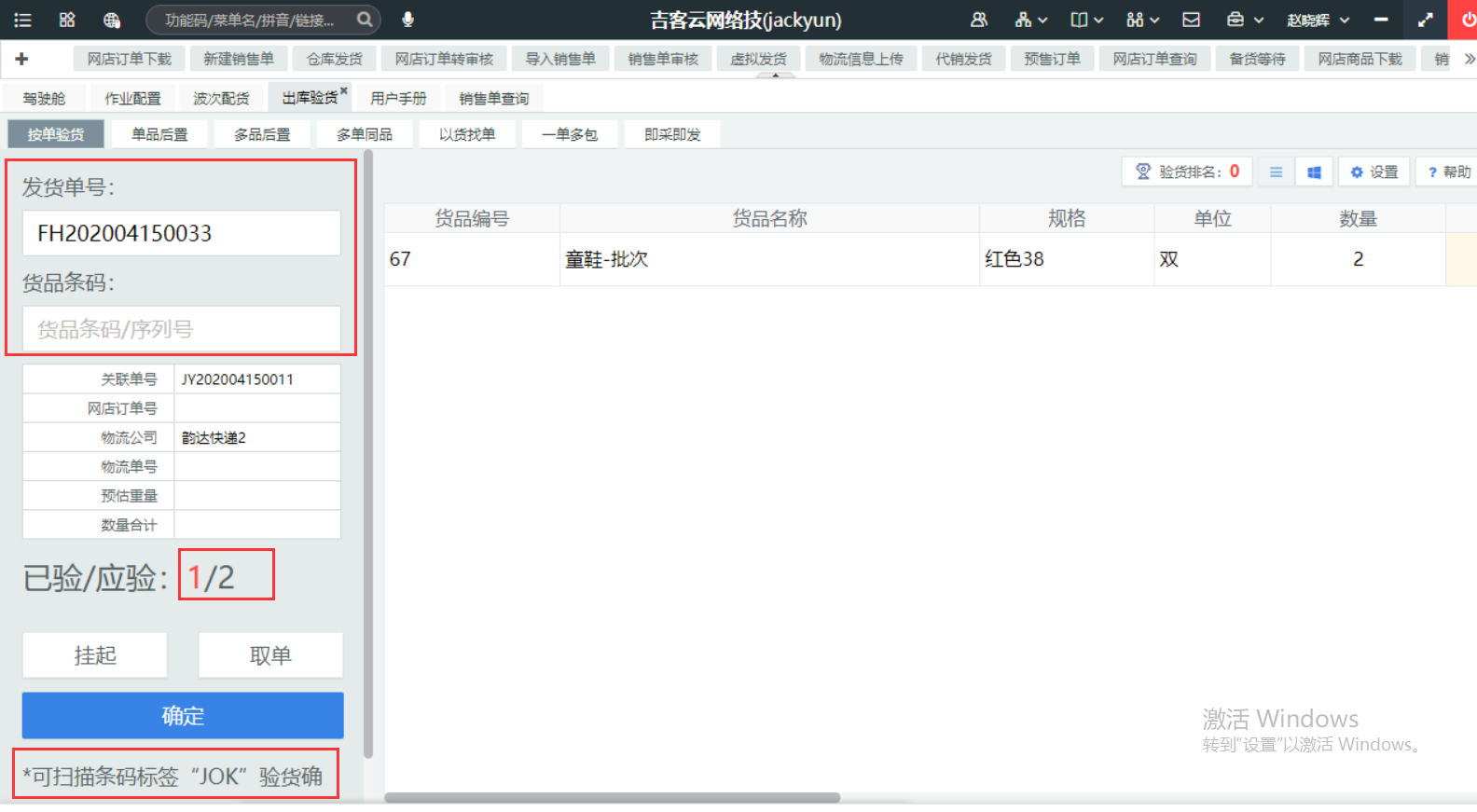This screenshot has height=812, width=1477.
Task: Click the horizontal scrollbar under the table
Action: [613, 798]
